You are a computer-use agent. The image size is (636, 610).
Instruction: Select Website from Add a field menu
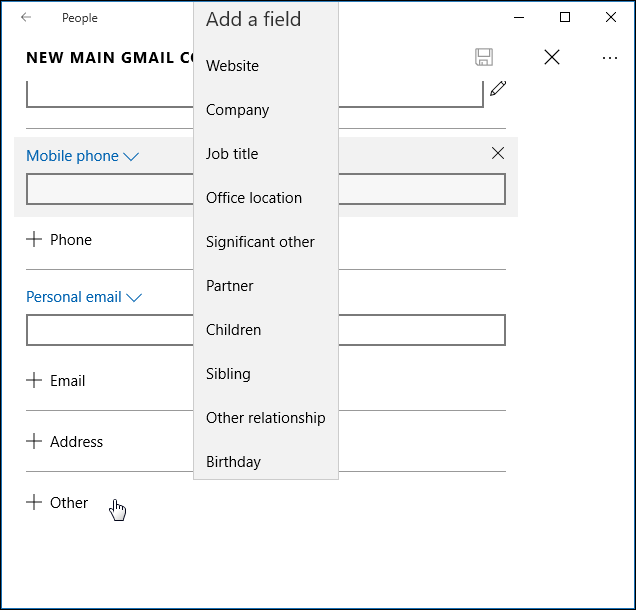pos(232,66)
